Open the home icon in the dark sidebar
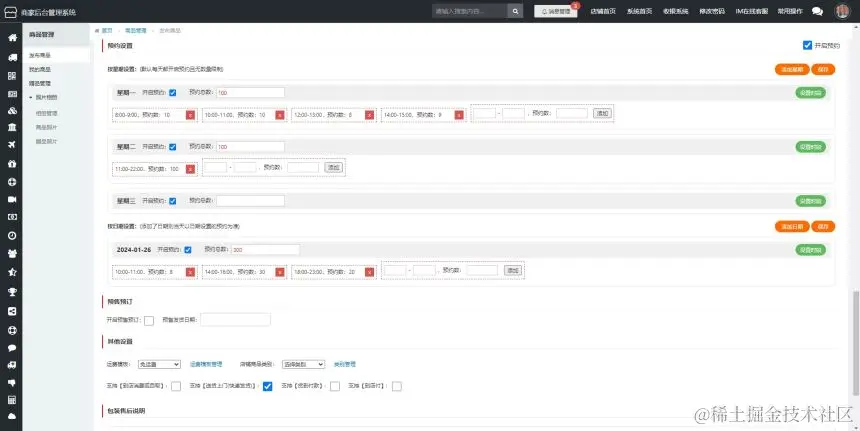This screenshot has width=860, height=431. click(12, 38)
